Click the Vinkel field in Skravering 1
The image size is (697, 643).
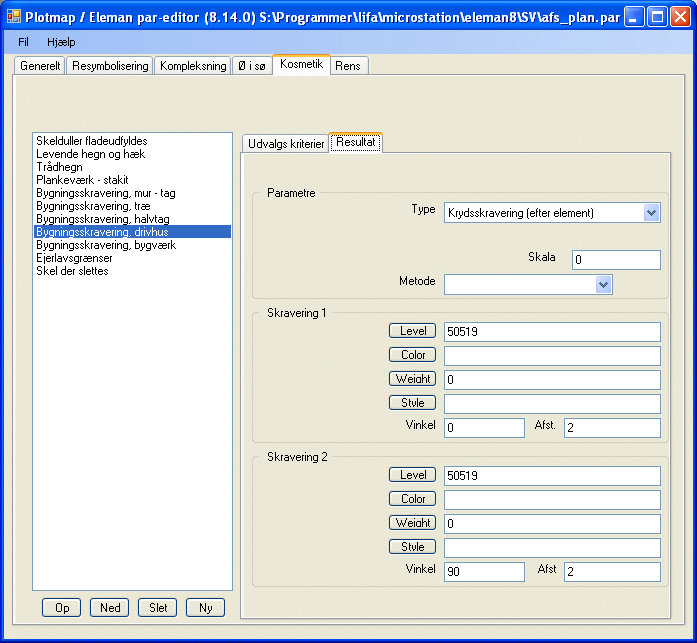click(484, 428)
